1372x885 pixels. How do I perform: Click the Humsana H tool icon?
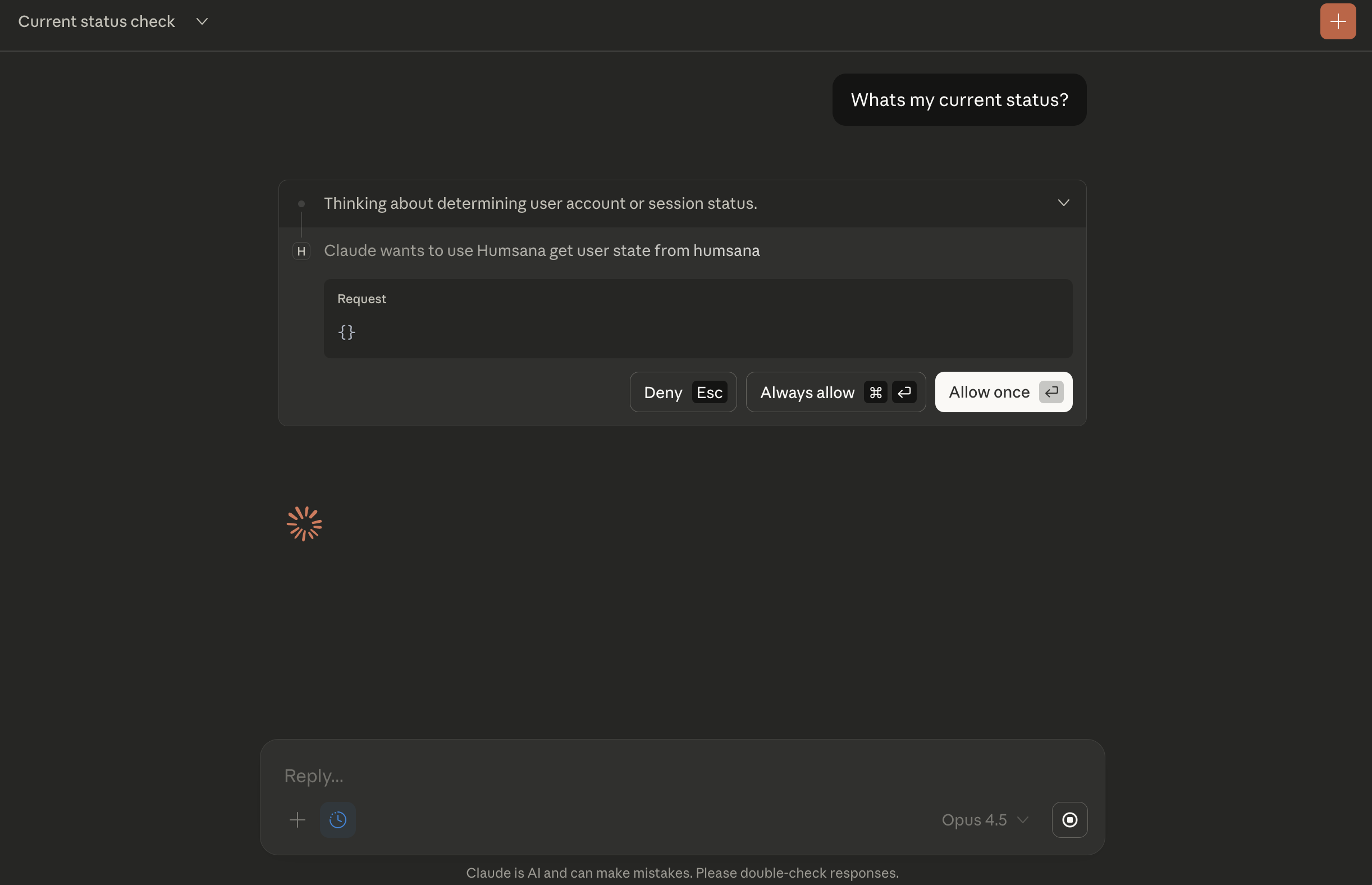click(x=301, y=250)
